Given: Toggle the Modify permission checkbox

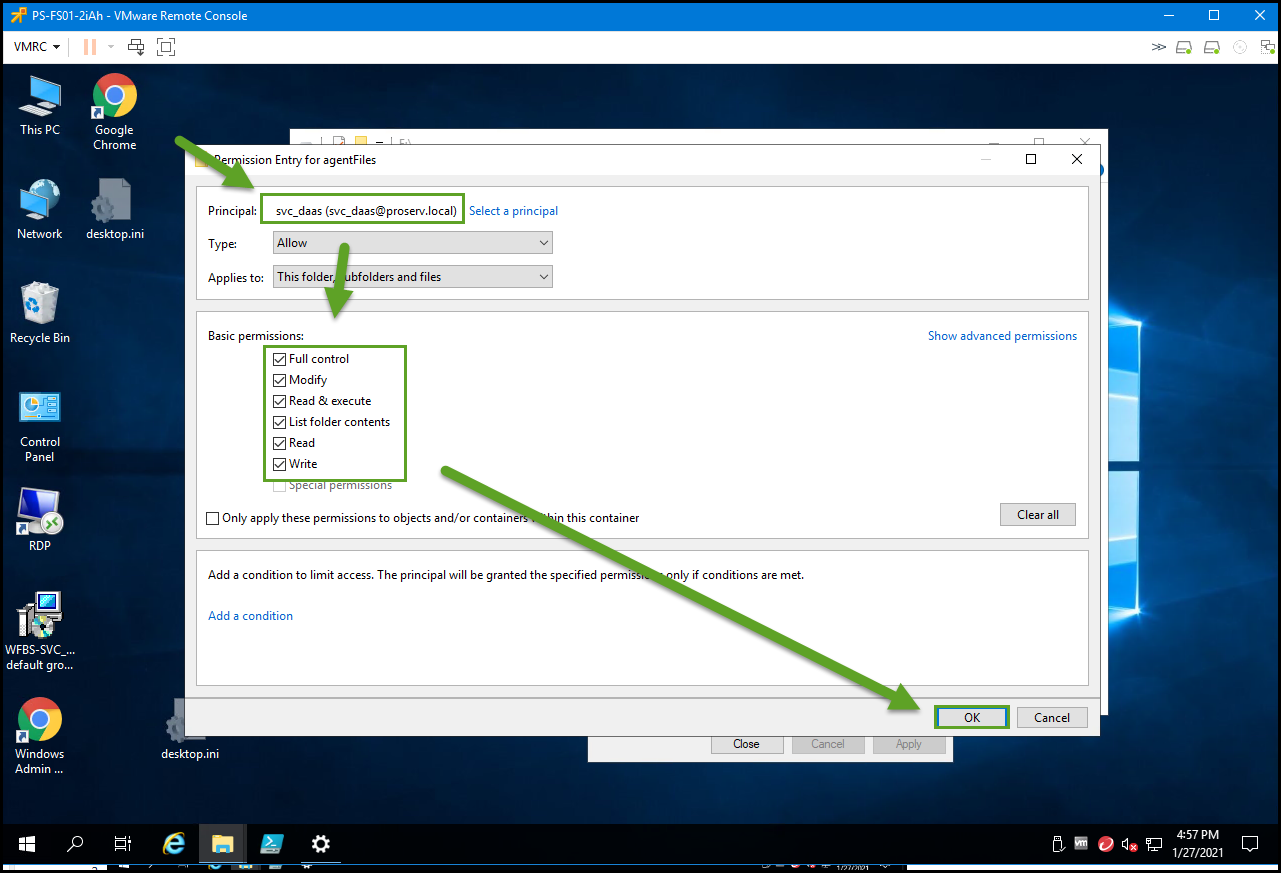Looking at the screenshot, I should coord(280,380).
